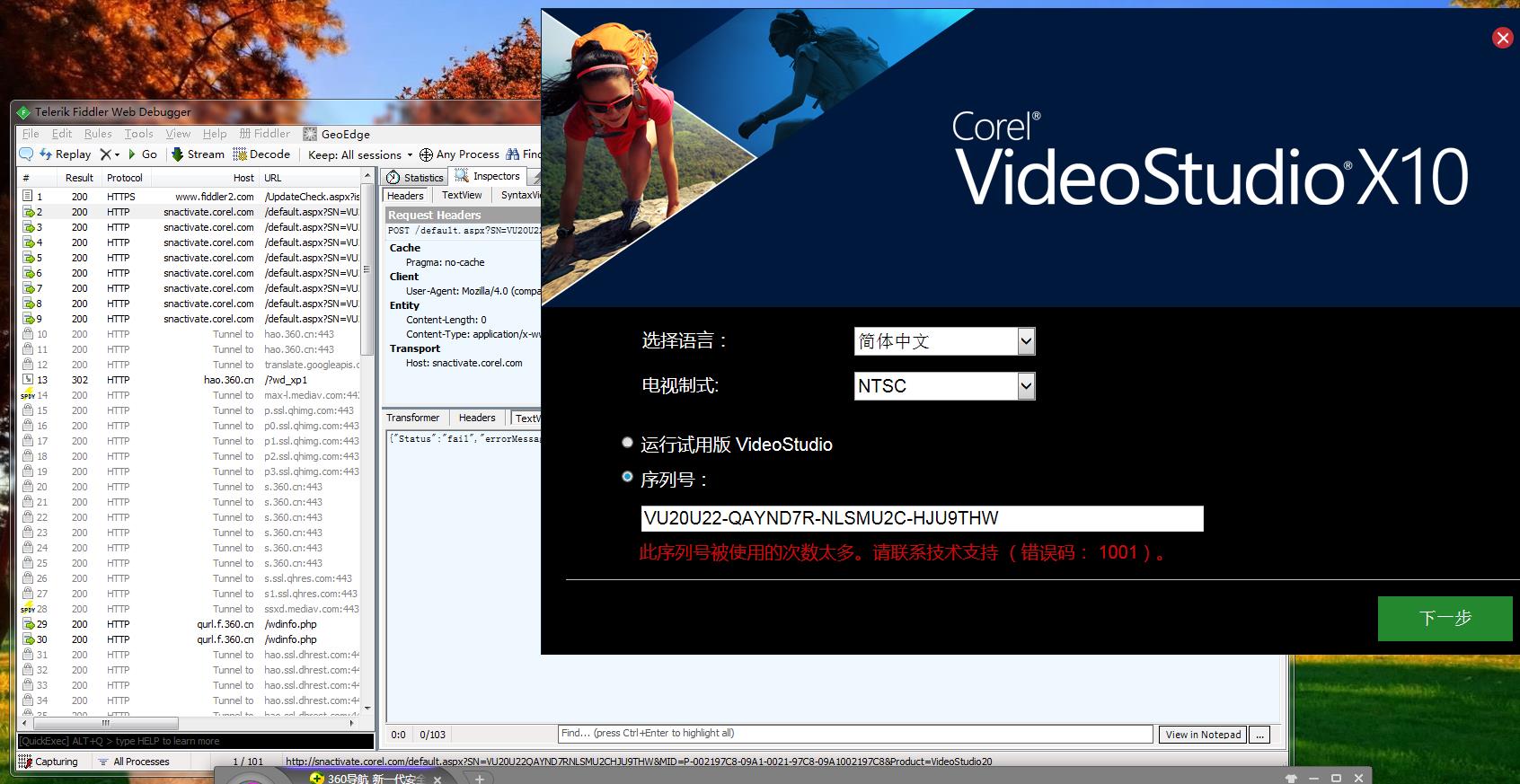
Task: Open the GeoEdge icon in menu bar
Action: click(x=310, y=134)
